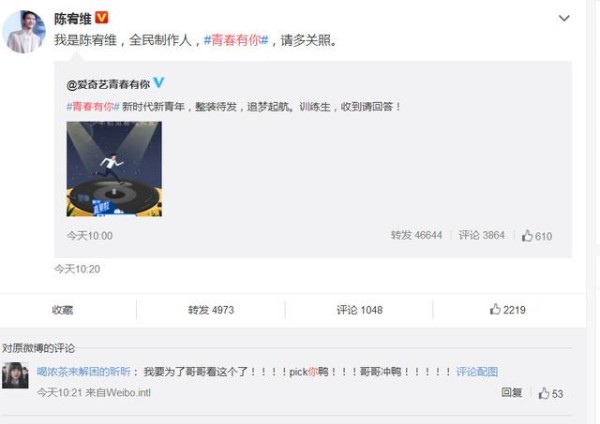
Task: Like the comment with 53 likes
Action: (550, 393)
